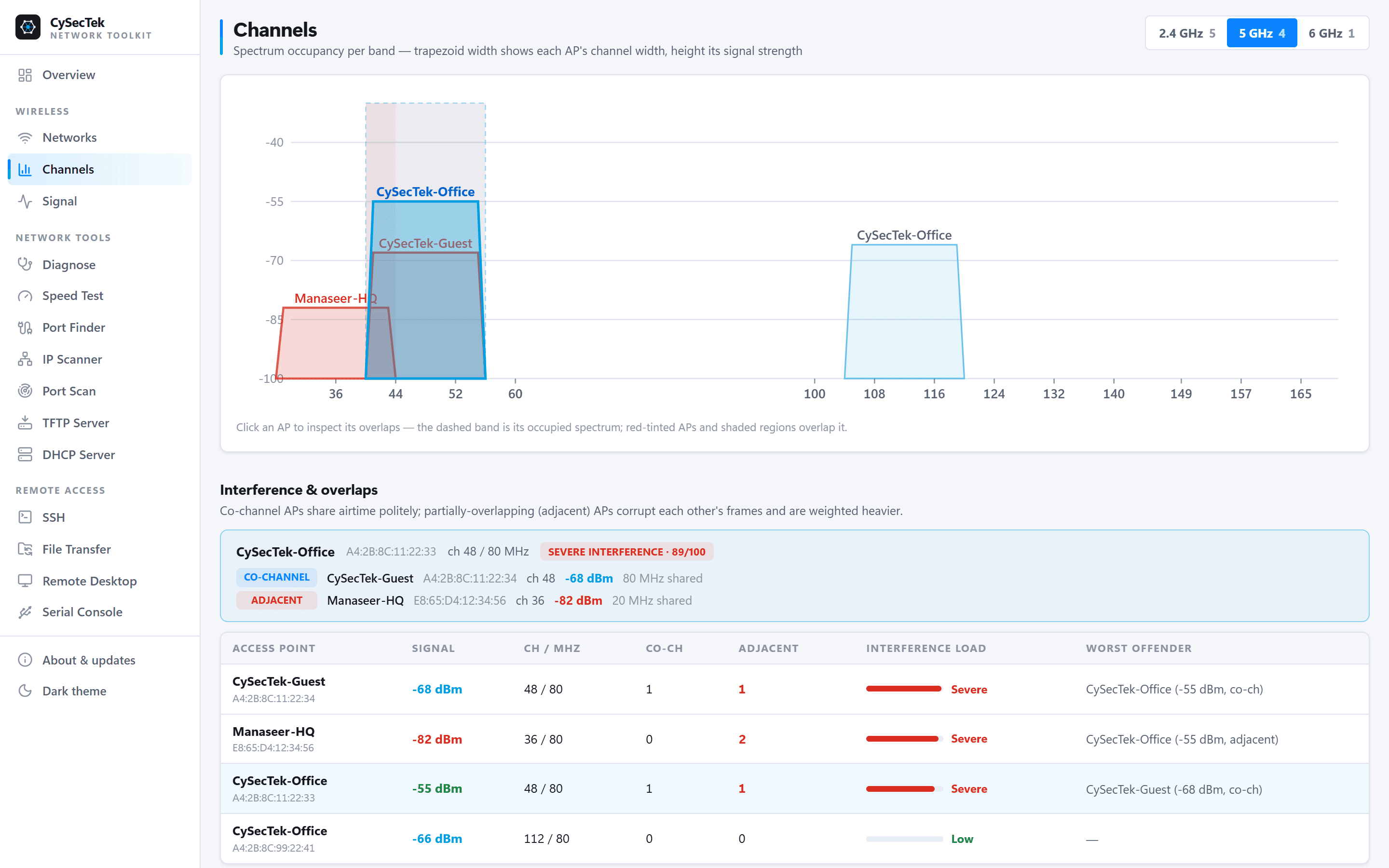Screen dimensions: 1389x868
Task: Open the Port Scan radar icon
Action: point(25,392)
